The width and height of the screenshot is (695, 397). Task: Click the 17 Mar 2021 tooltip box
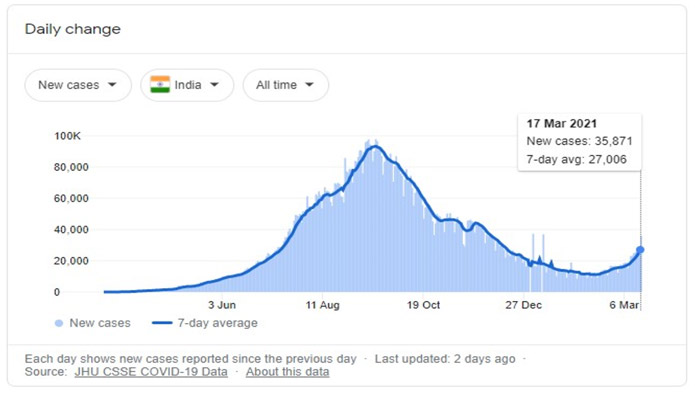coord(579,142)
